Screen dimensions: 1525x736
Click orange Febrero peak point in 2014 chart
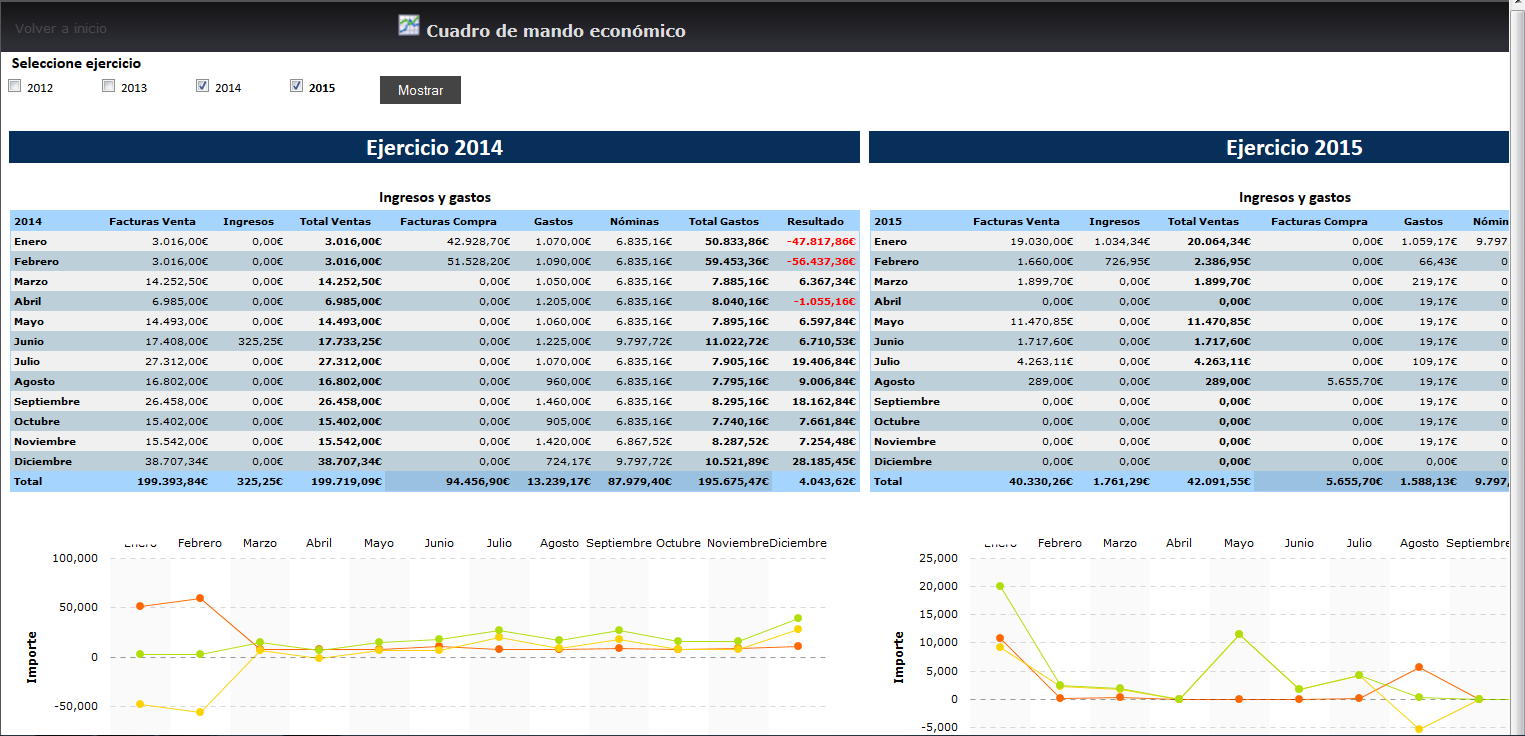[200, 598]
